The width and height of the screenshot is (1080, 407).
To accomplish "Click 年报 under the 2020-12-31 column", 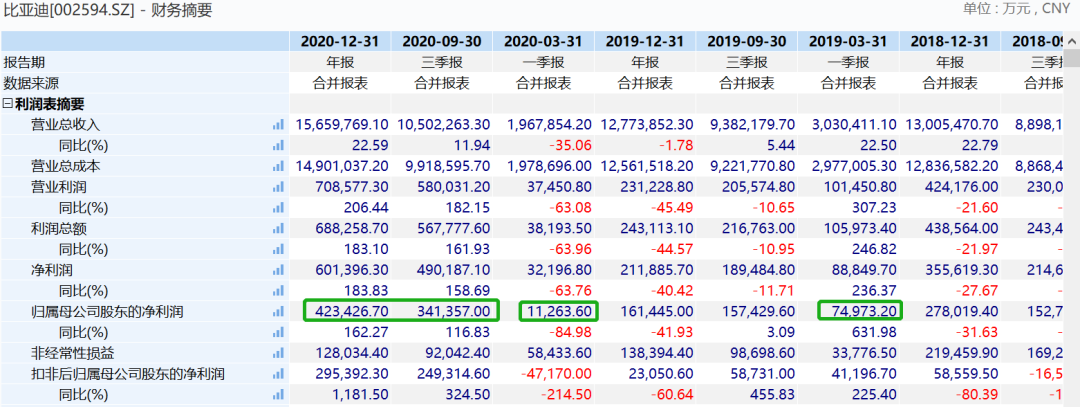I will click(340, 63).
